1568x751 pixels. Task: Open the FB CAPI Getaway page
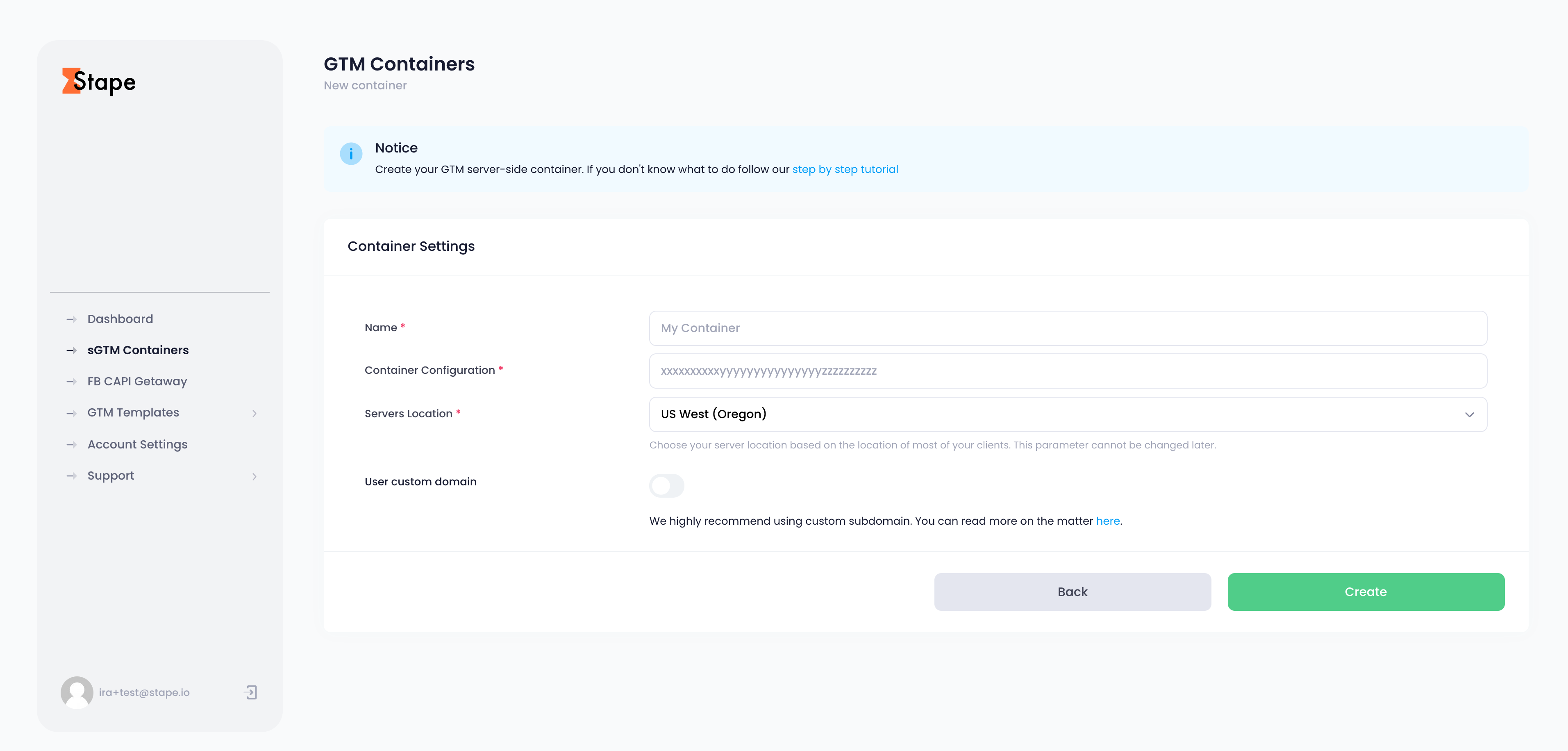(137, 381)
